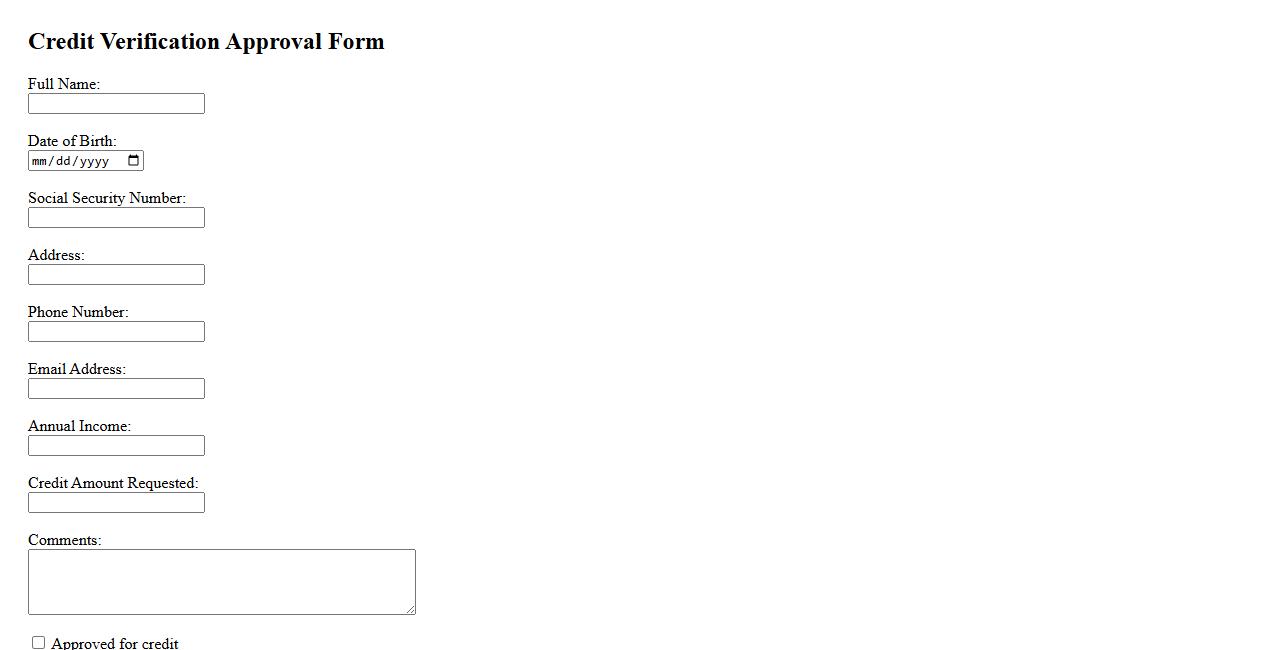Open the Date of Birth calendar picker

(134, 161)
